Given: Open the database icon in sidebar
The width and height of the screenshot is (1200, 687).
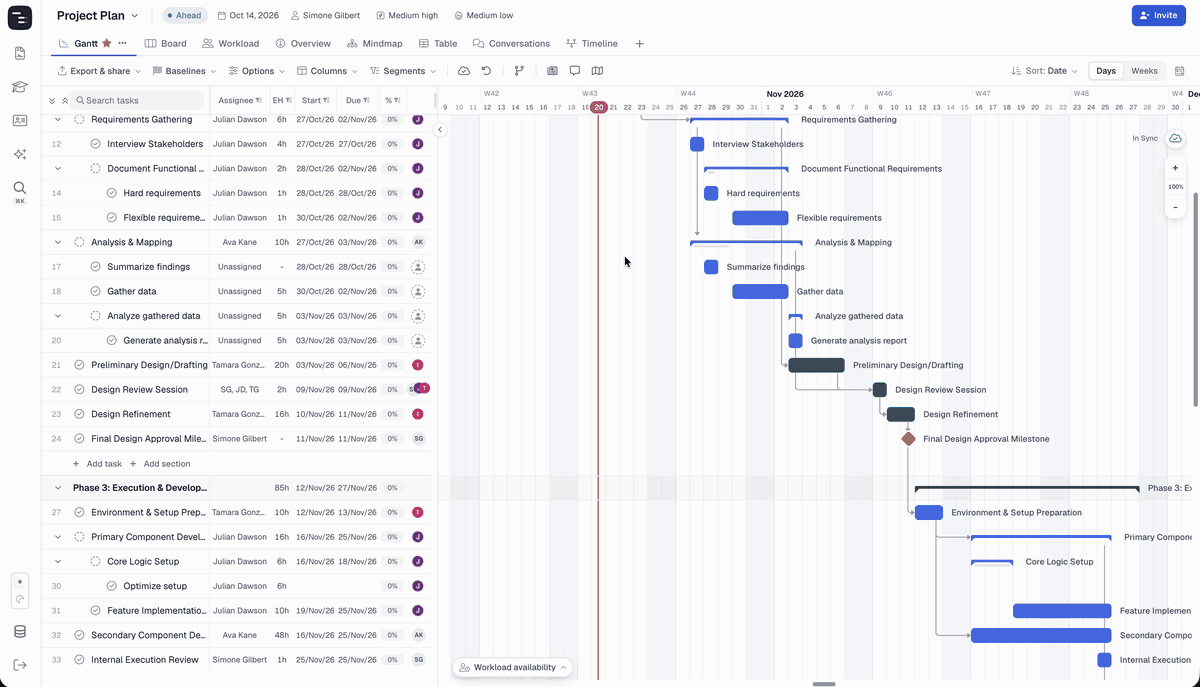Looking at the screenshot, I should click(20, 632).
